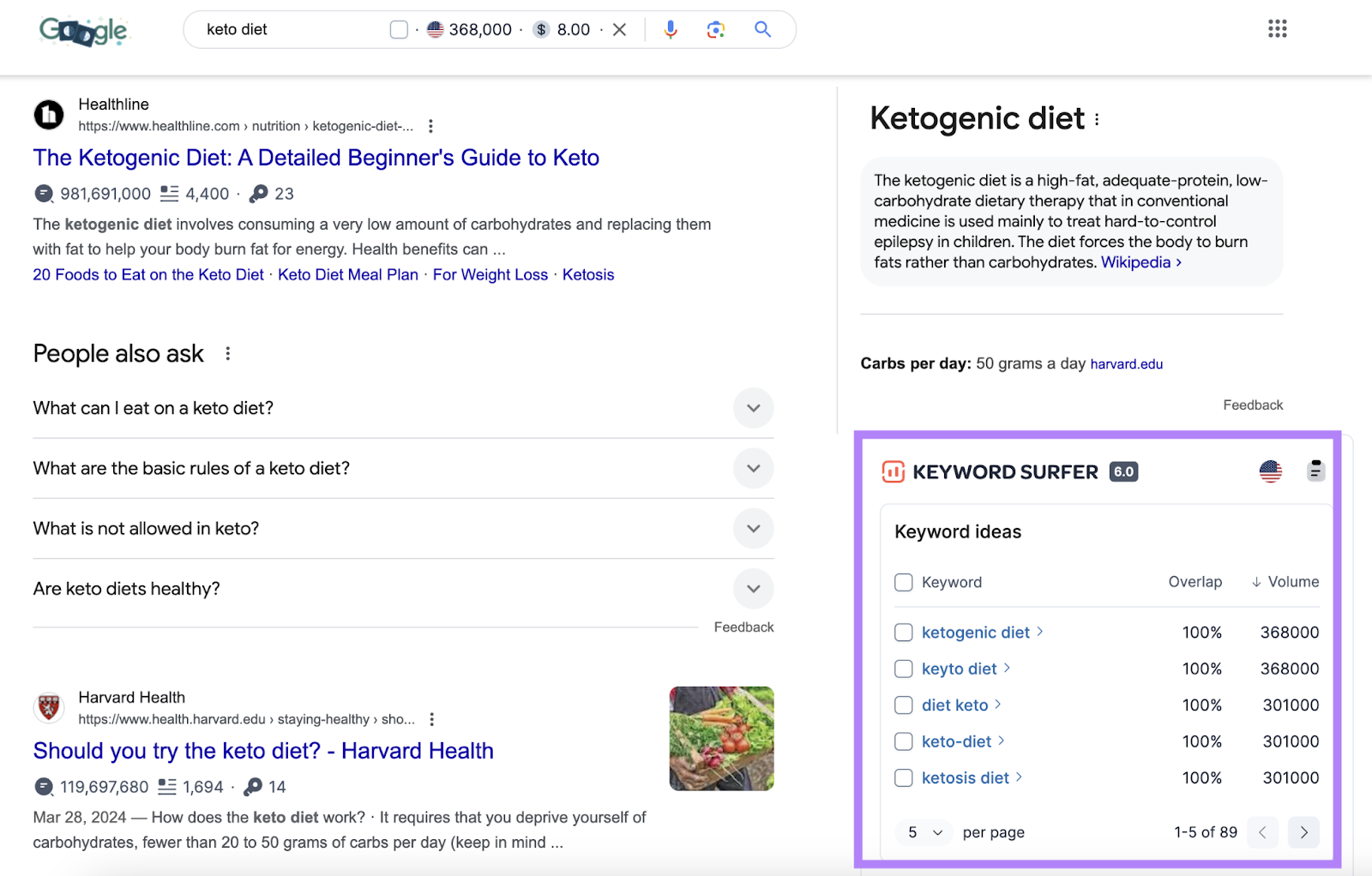Open the 5 per page dropdown
Screen dimensions: 1372x876
pyautogui.click(x=924, y=832)
